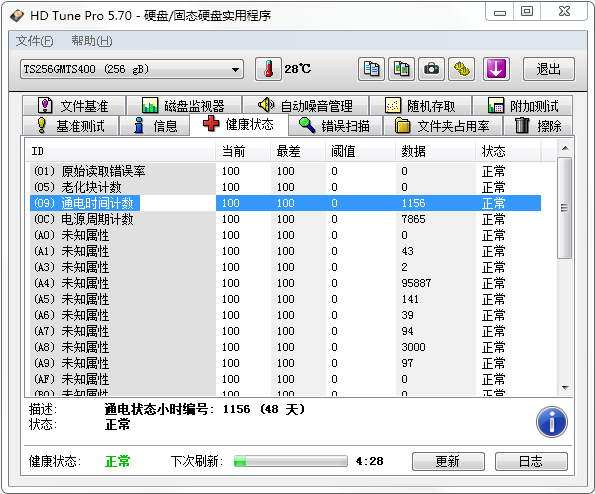This screenshot has width=595, height=494.
Task: Select row (09) 通电时间计数
Action: (285, 203)
